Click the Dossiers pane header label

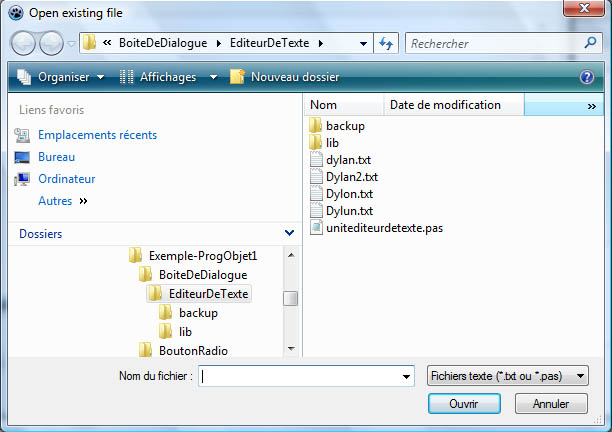[41, 234]
